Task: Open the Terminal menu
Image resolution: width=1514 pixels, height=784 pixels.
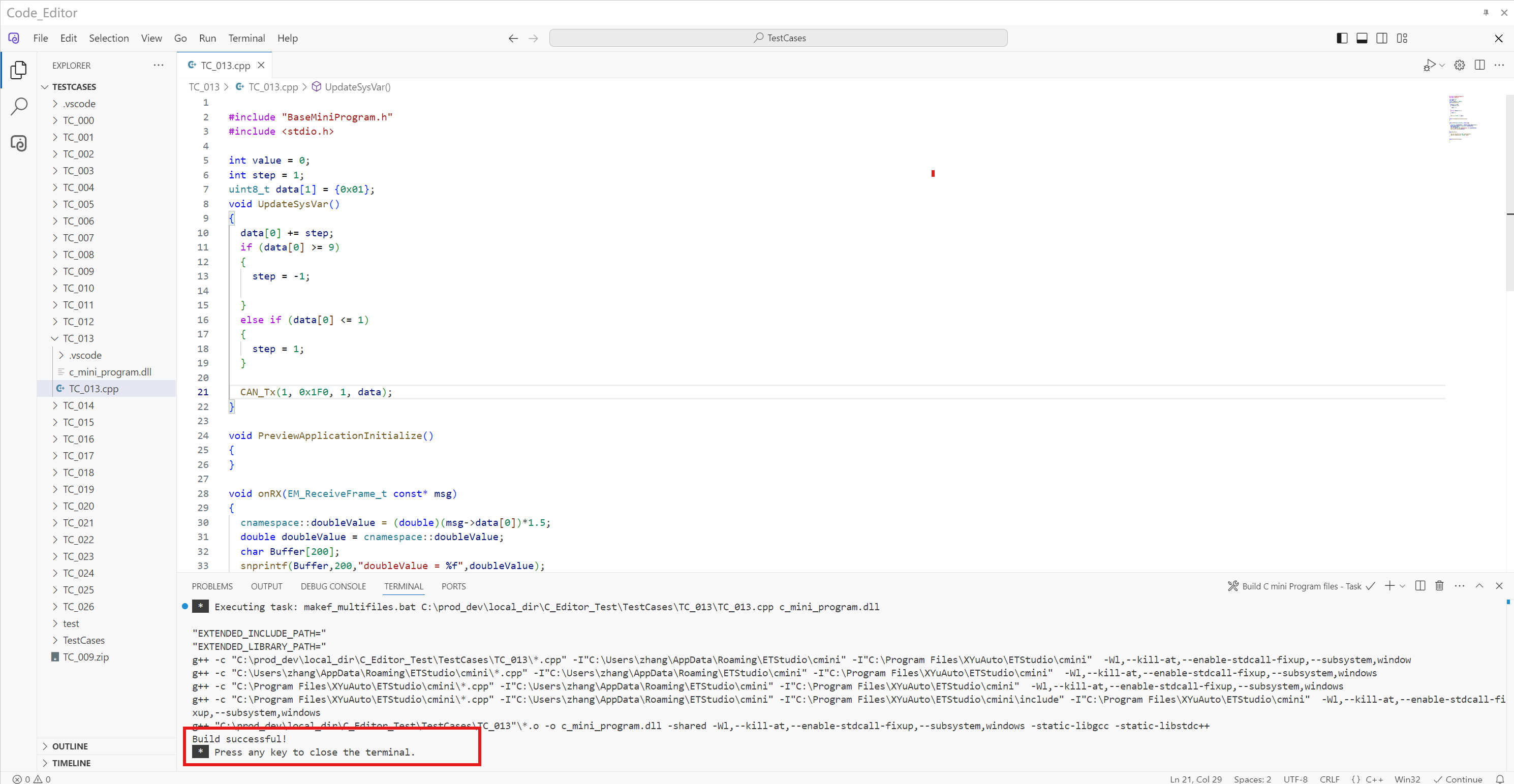Action: tap(246, 38)
